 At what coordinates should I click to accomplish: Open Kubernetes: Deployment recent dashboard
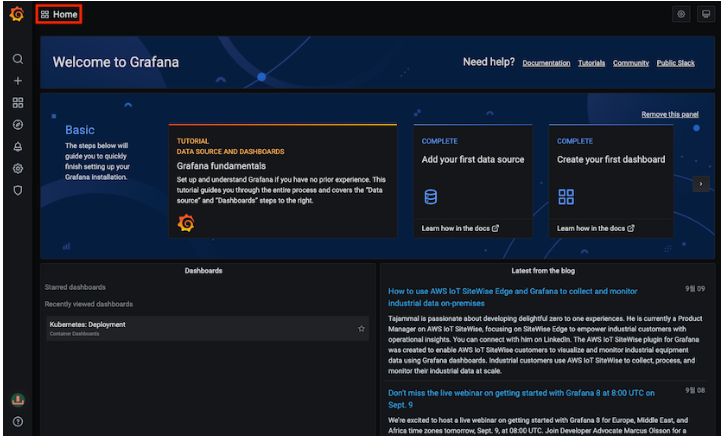click(x=207, y=329)
